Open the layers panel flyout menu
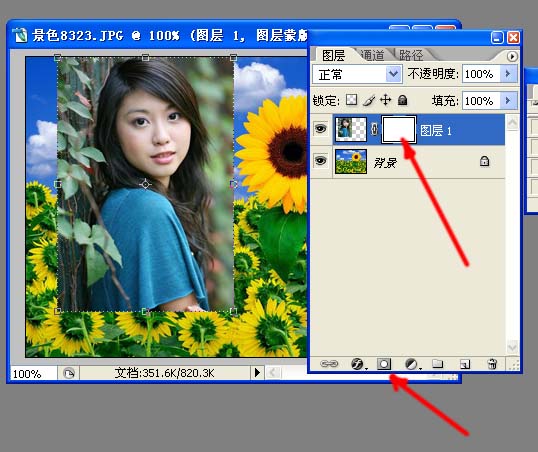Viewport: 538px width, 452px height. pos(512,56)
